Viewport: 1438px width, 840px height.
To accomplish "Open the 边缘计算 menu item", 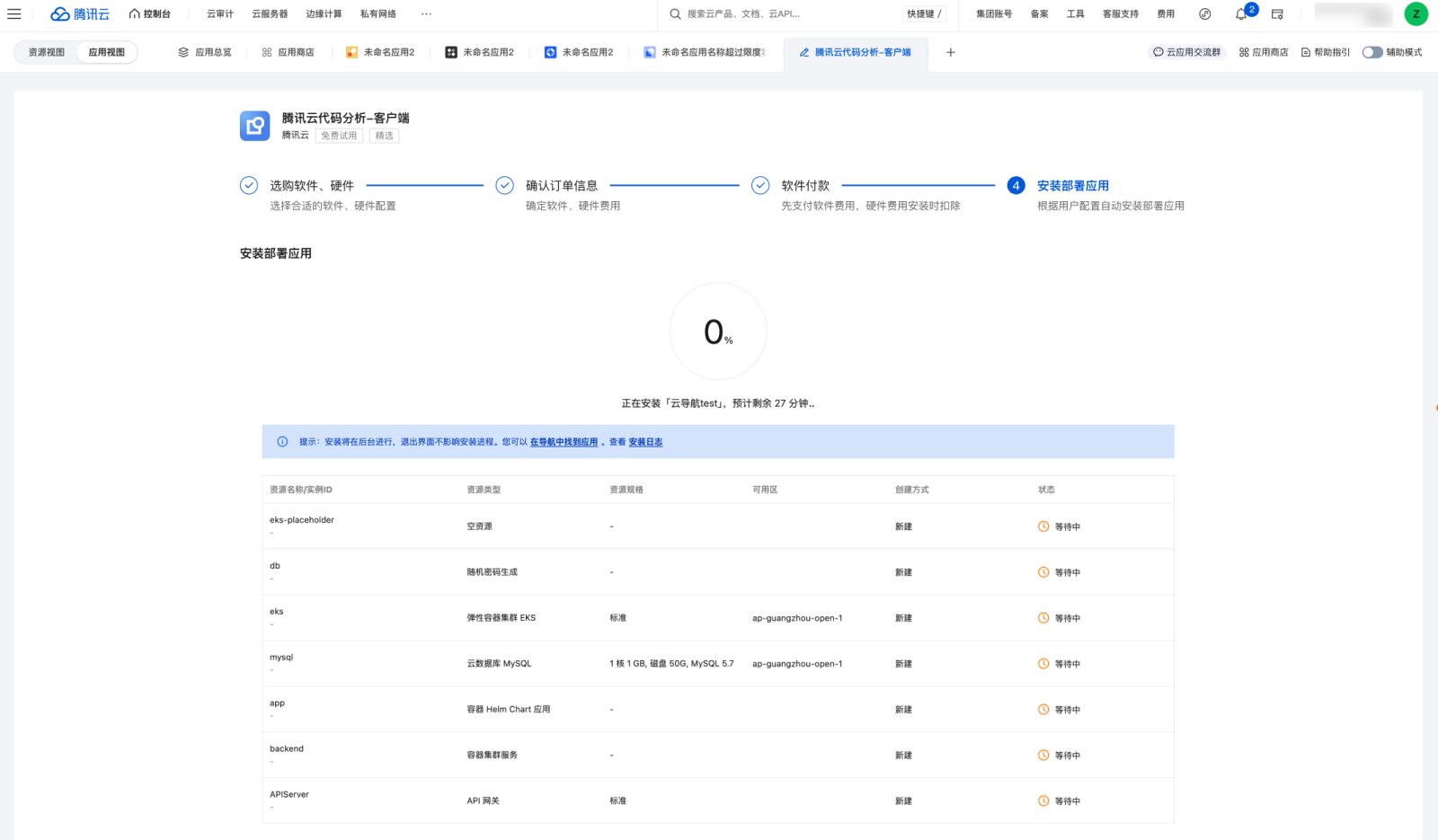I will tap(324, 14).
